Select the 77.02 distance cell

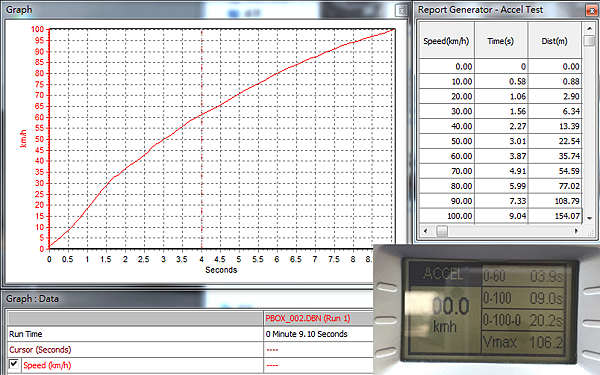click(555, 186)
